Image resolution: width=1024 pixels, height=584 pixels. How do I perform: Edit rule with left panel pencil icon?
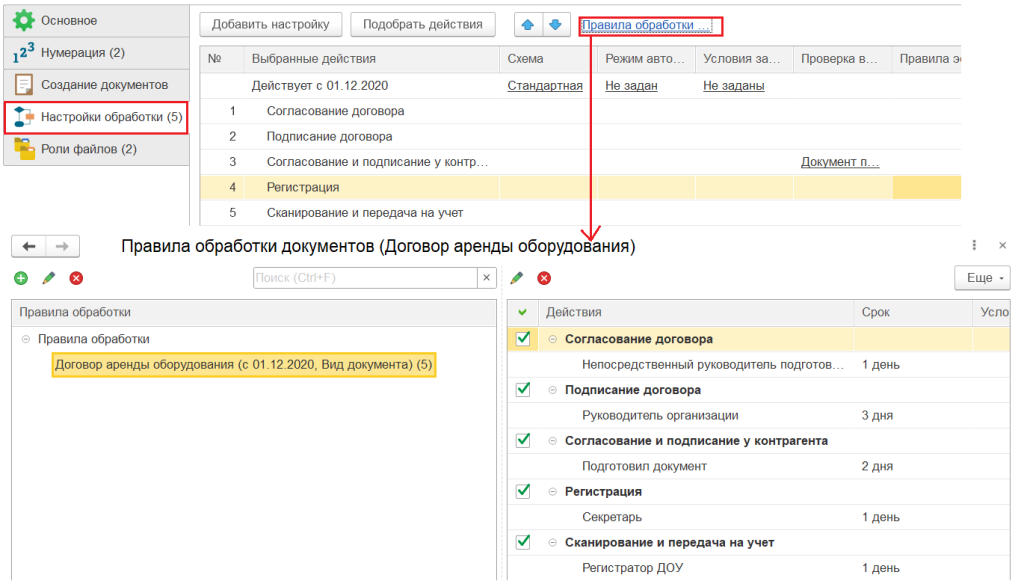pyautogui.click(x=48, y=278)
